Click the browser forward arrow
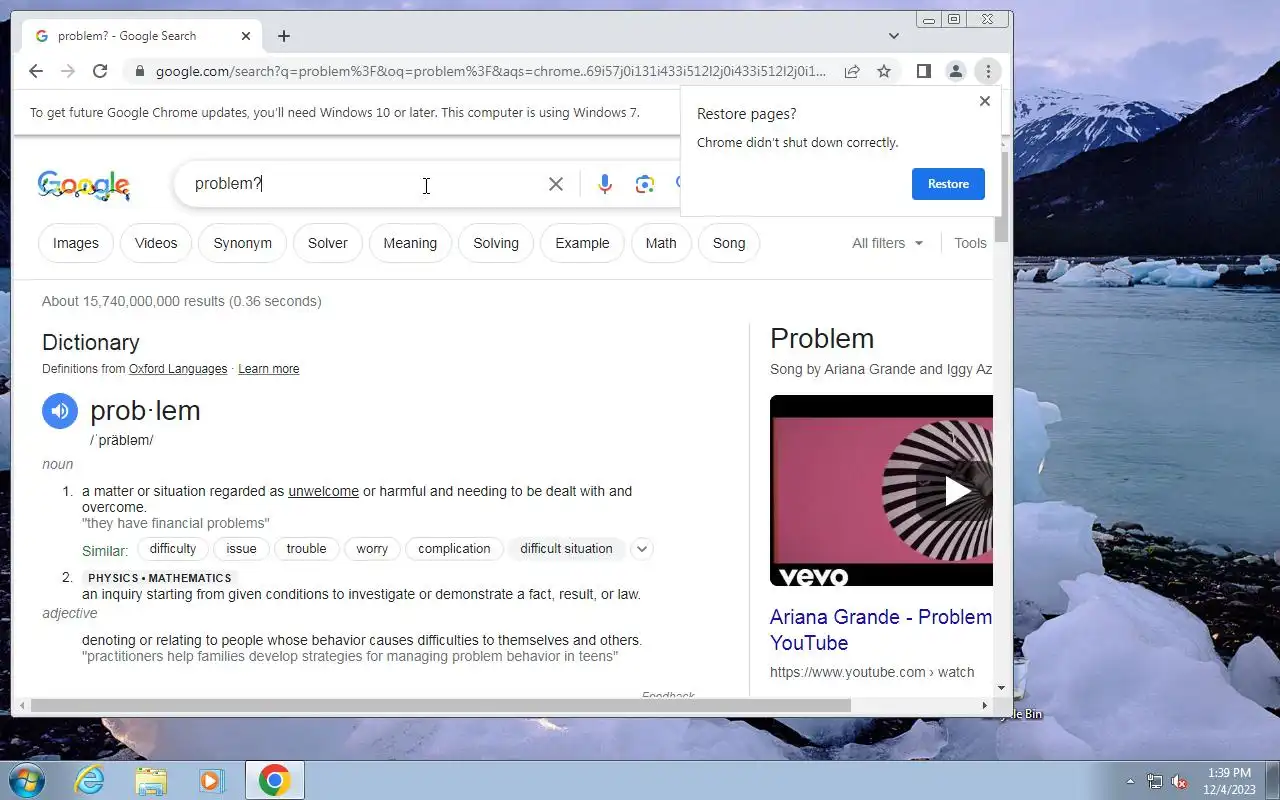 (x=67, y=71)
